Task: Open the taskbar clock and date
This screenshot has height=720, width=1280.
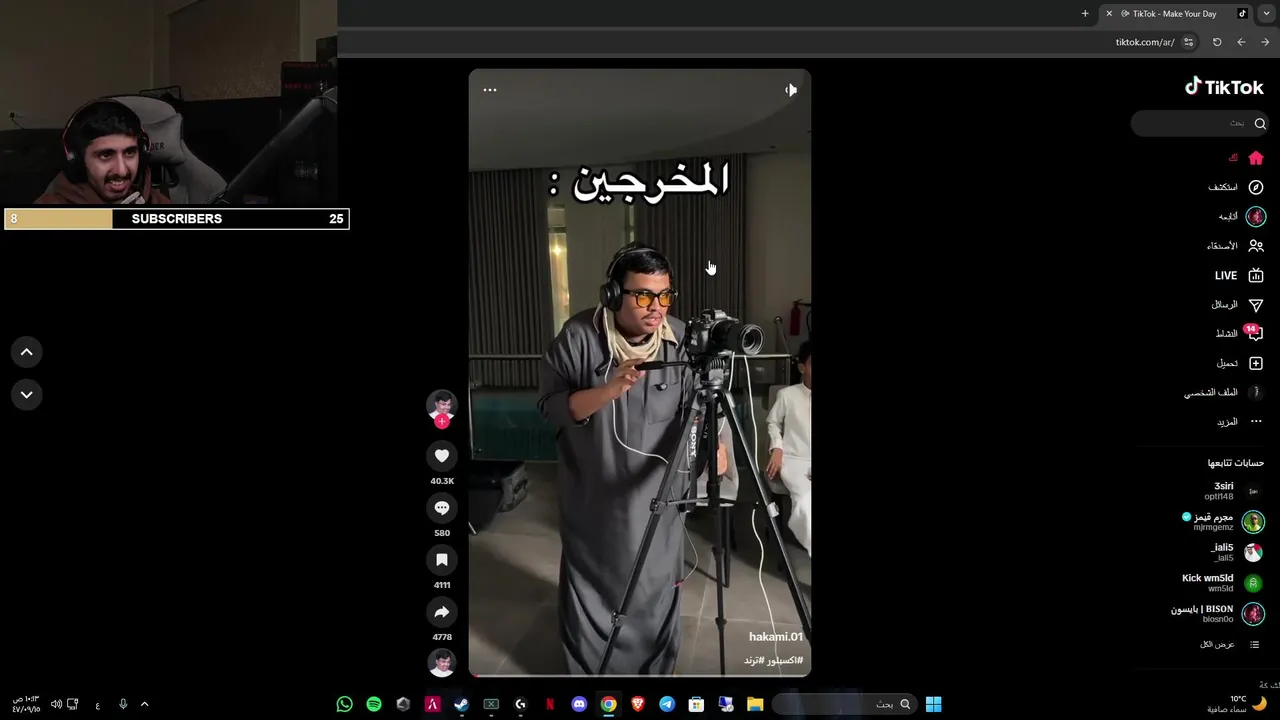Action: (26, 704)
